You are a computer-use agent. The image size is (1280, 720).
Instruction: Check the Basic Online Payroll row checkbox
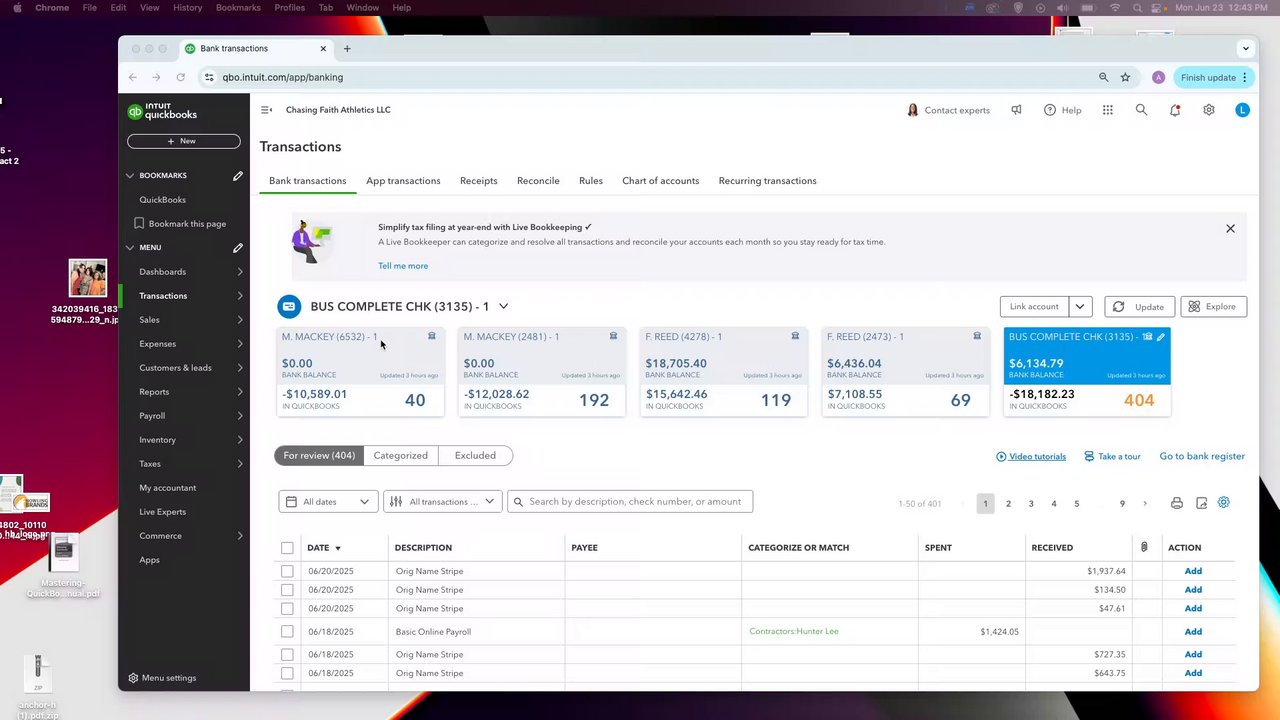[287, 632]
